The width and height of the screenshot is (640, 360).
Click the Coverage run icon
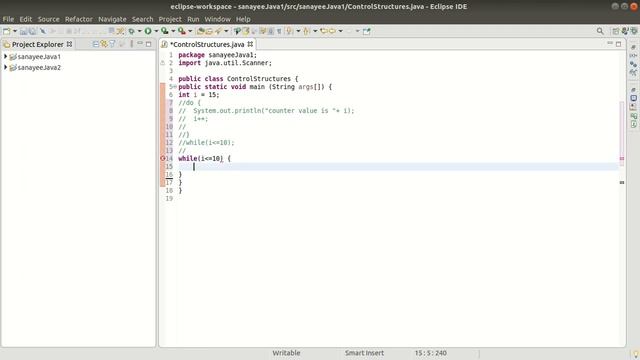click(164, 31)
